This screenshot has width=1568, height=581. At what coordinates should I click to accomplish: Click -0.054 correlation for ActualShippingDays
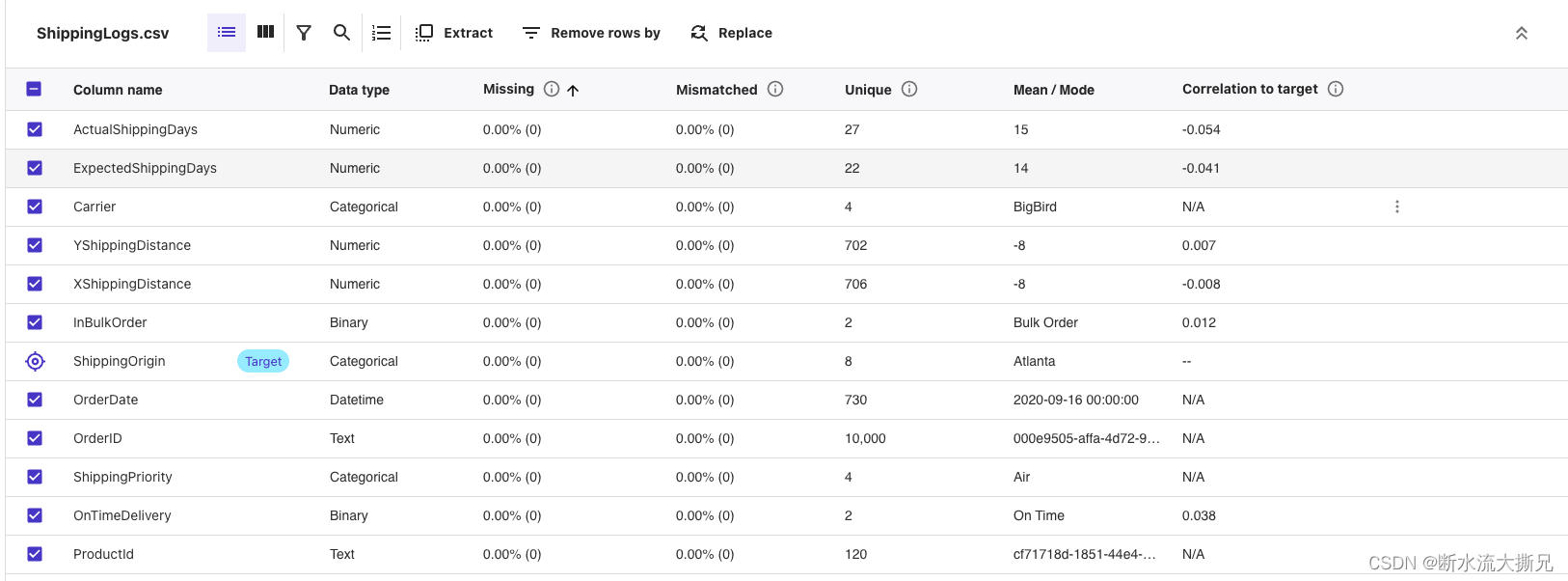(1202, 129)
